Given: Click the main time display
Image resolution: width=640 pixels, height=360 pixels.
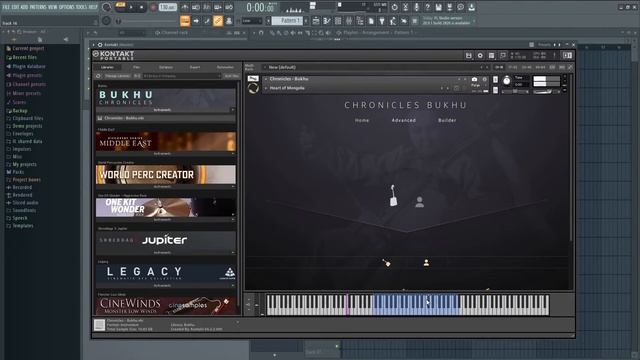Looking at the screenshot, I should [261, 7].
